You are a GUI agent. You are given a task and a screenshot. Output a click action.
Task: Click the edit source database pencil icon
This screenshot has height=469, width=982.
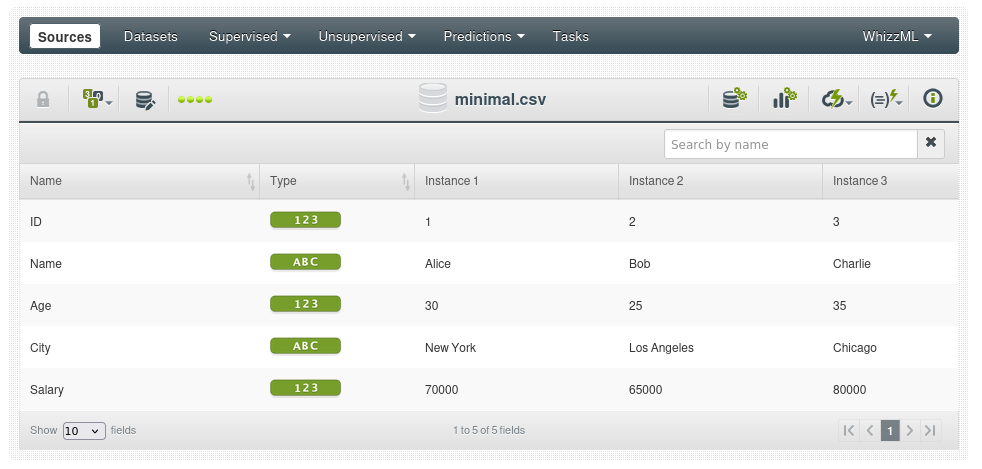coord(146,99)
